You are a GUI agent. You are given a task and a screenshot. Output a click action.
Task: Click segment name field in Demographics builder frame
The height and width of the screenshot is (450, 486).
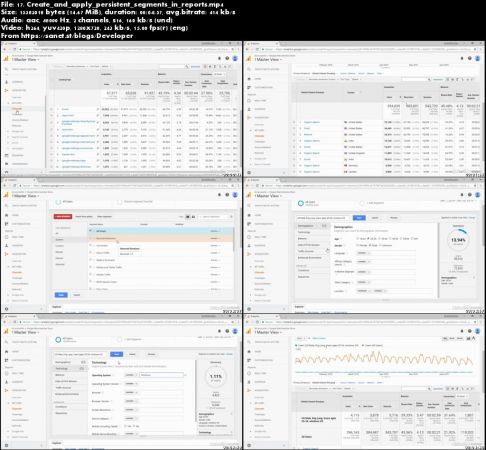[x=323, y=218]
